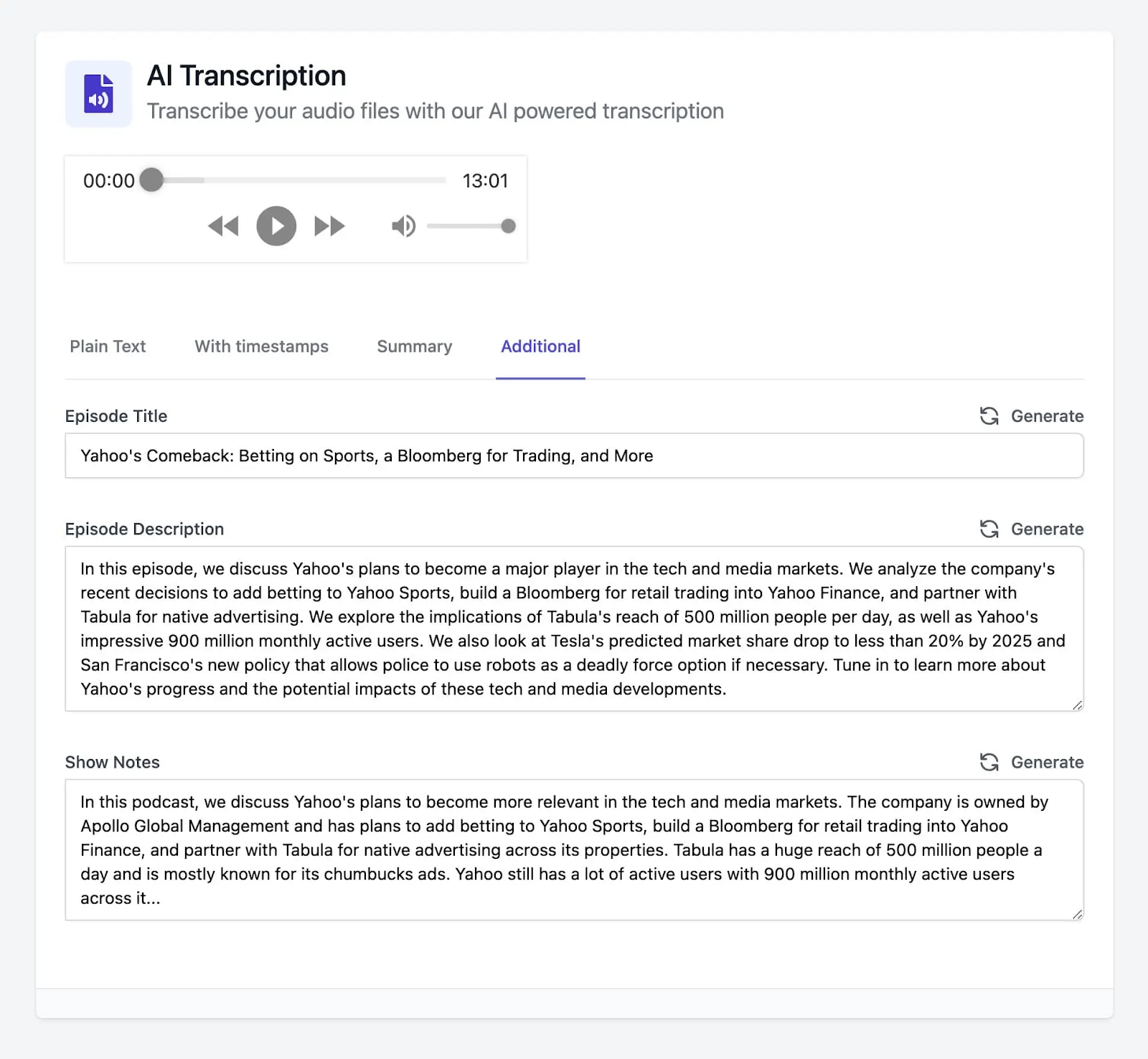Mute audio using the speaker icon
1148x1059 pixels.
pyautogui.click(x=403, y=226)
